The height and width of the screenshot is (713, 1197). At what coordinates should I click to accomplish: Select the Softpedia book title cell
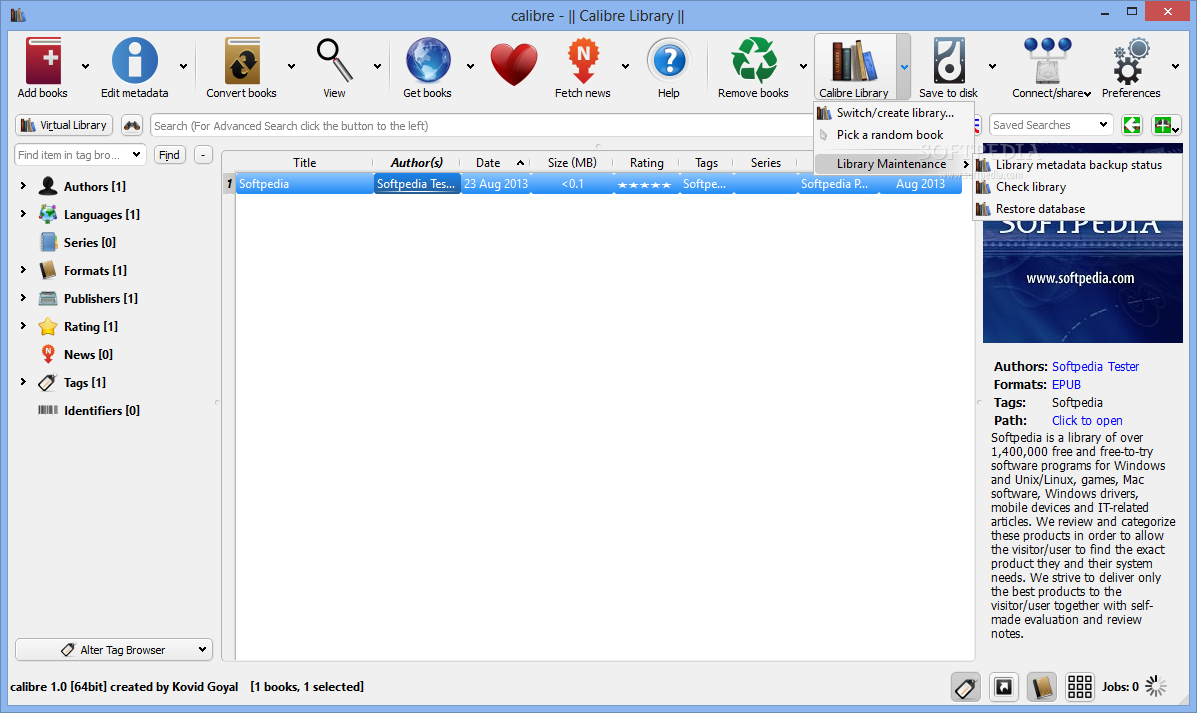pos(304,184)
